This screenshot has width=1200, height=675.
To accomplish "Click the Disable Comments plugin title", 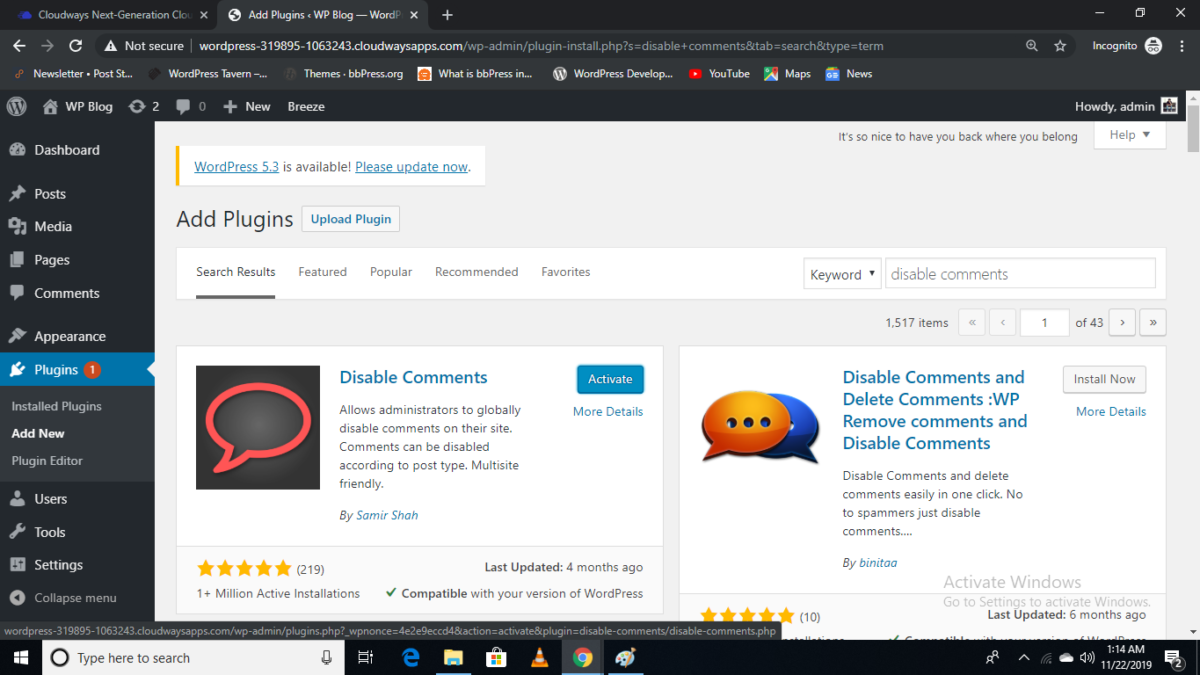I will [x=413, y=377].
